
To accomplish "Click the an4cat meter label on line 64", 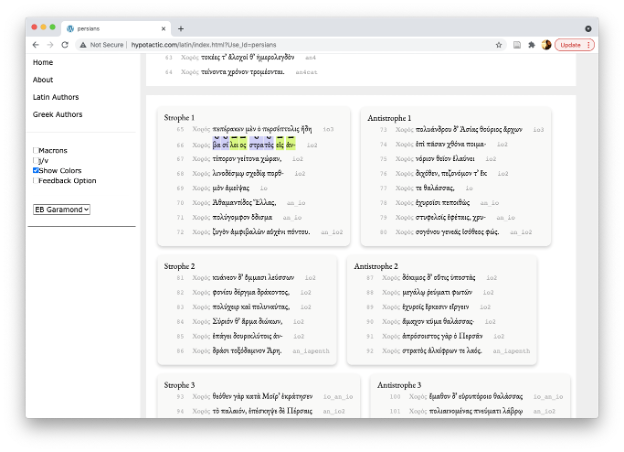I will tap(306, 72).
